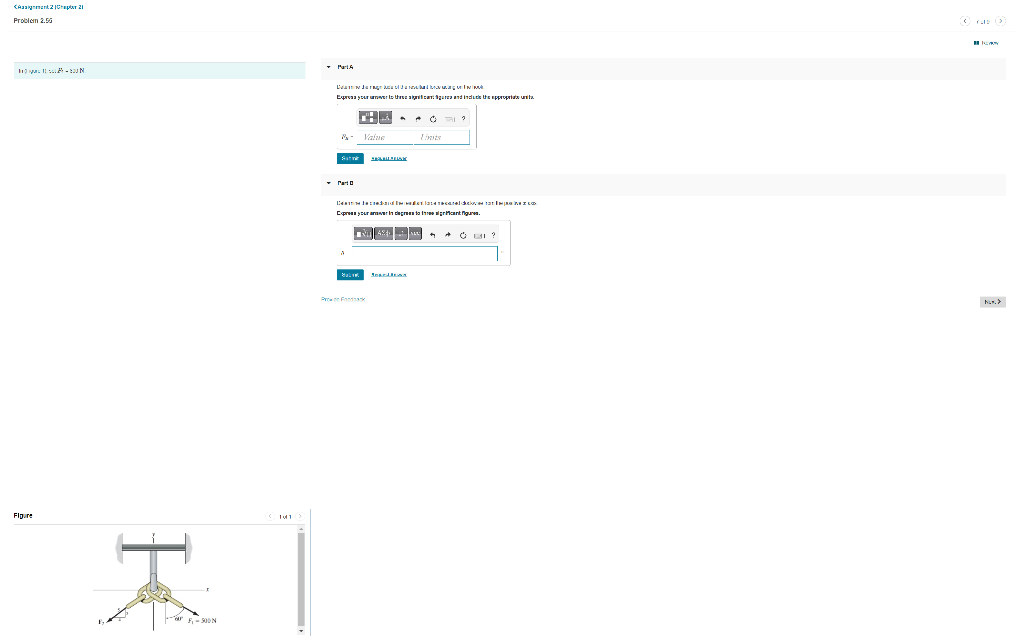The height and width of the screenshot is (636, 1024).
Task: Open keyboard shortcuts in Part B toolbar
Action: coord(479,235)
